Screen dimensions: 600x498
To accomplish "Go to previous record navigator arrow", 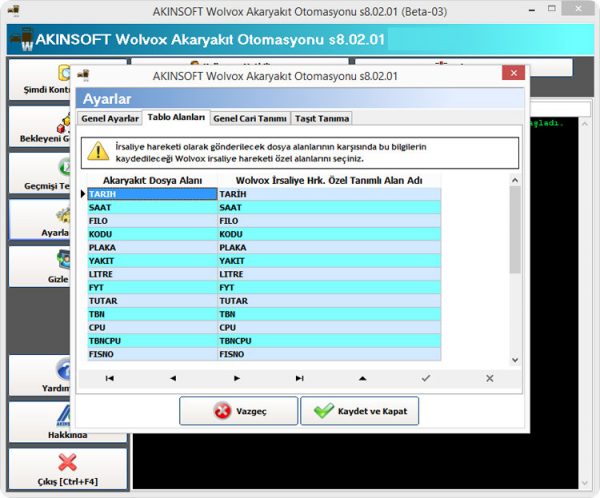I will point(173,378).
